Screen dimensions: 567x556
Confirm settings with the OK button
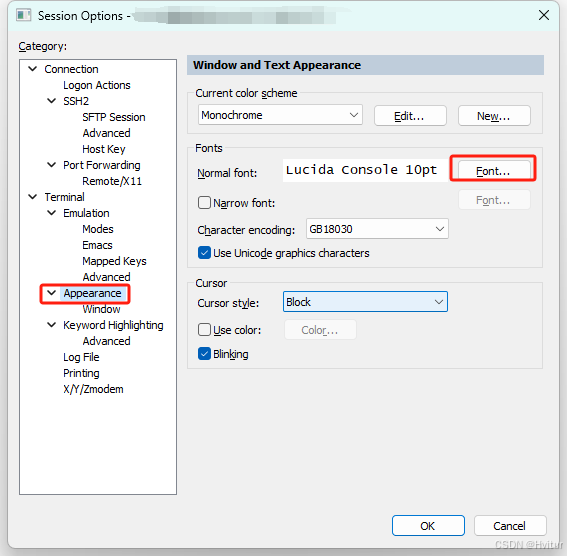click(x=428, y=526)
